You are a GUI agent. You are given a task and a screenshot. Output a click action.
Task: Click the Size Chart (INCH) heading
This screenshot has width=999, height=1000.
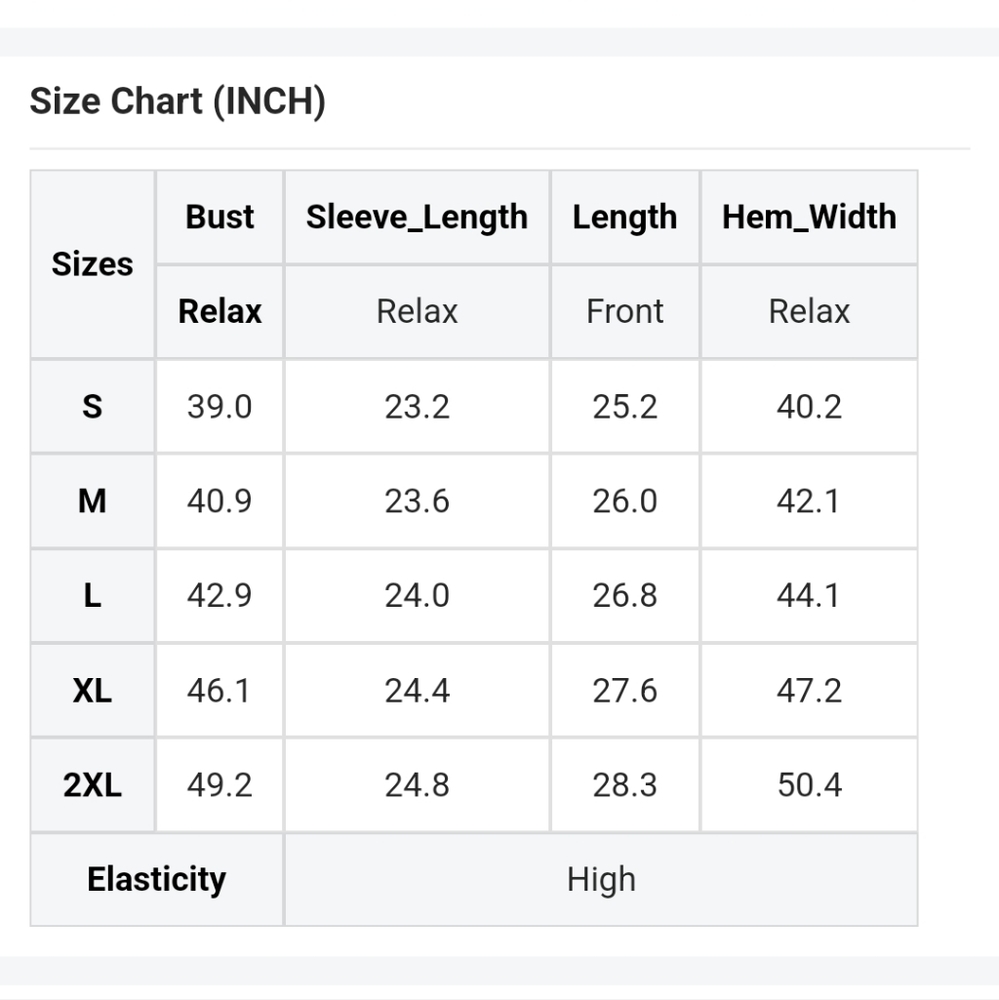(177, 102)
